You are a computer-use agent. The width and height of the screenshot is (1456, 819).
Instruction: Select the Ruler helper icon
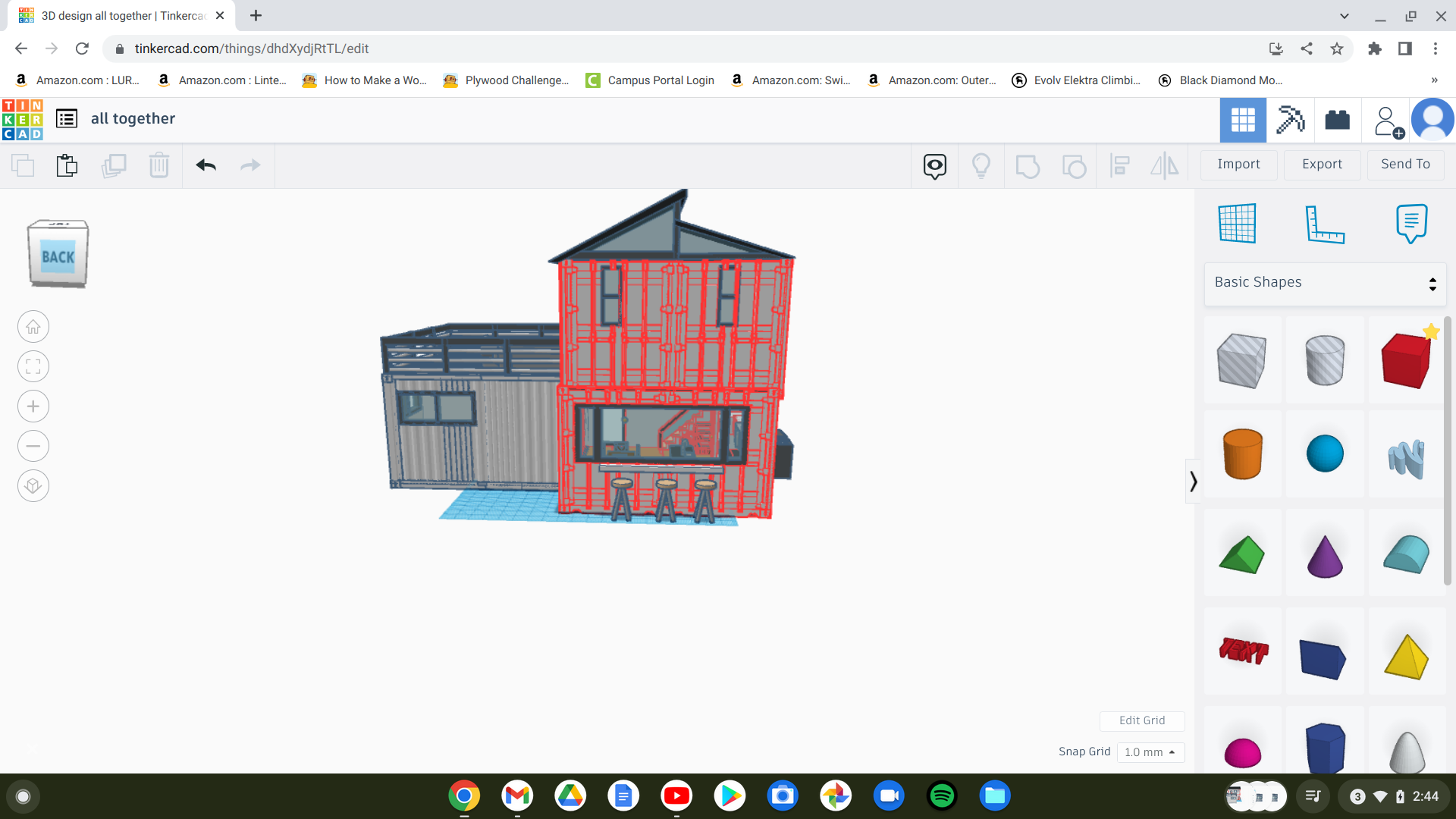coord(1326,224)
